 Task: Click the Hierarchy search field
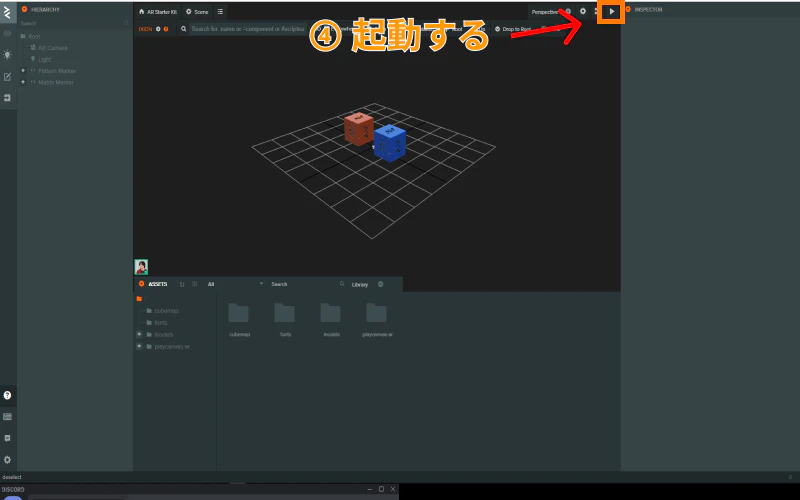[x=74, y=23]
